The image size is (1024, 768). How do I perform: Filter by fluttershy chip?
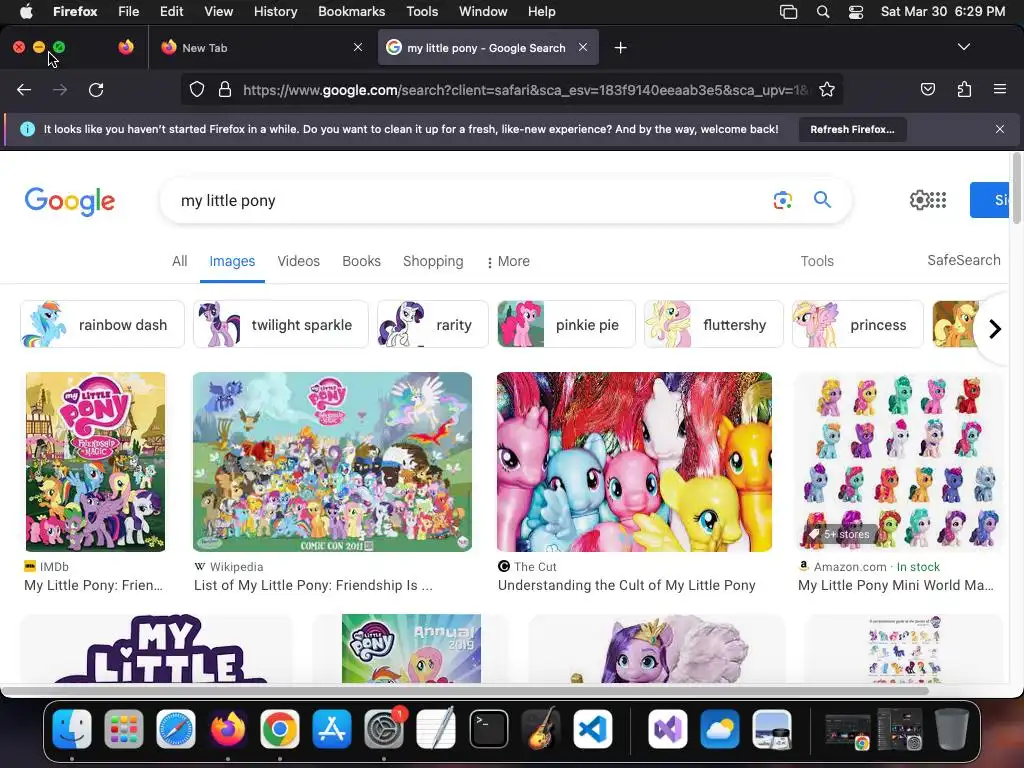(713, 325)
